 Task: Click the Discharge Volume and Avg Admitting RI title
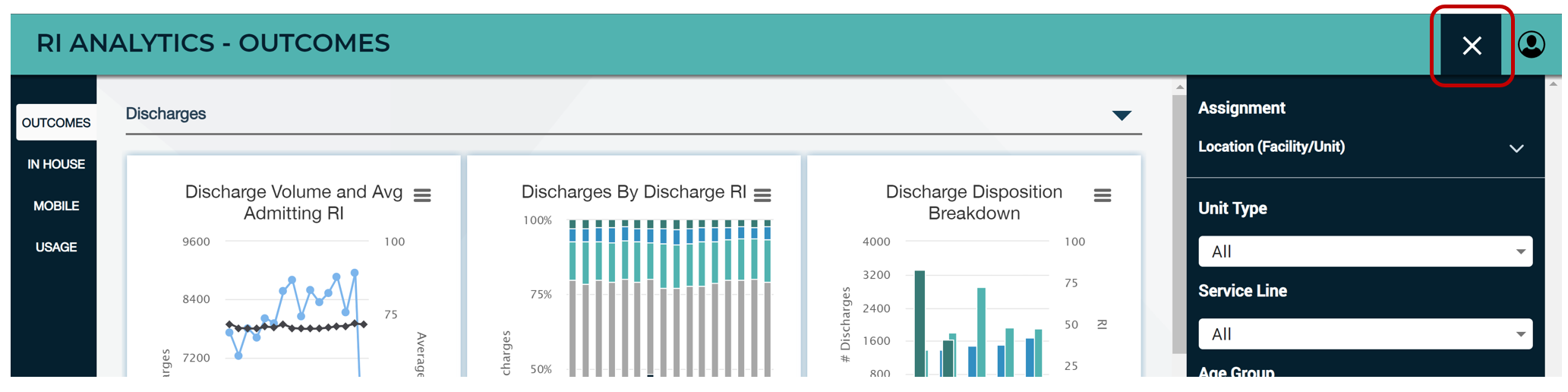[293, 202]
